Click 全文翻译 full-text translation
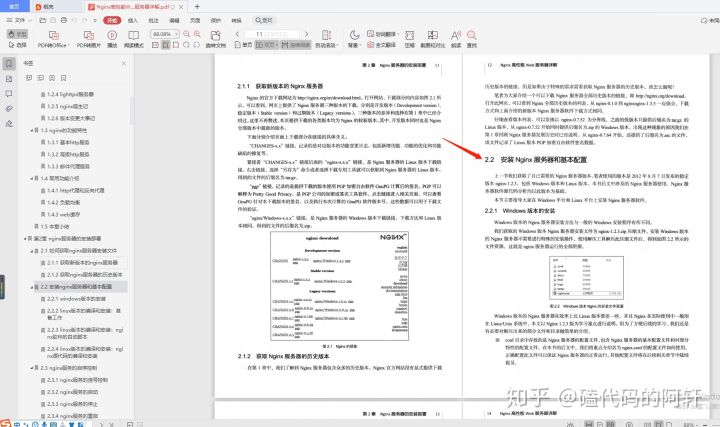720x427 pixels. (381, 45)
